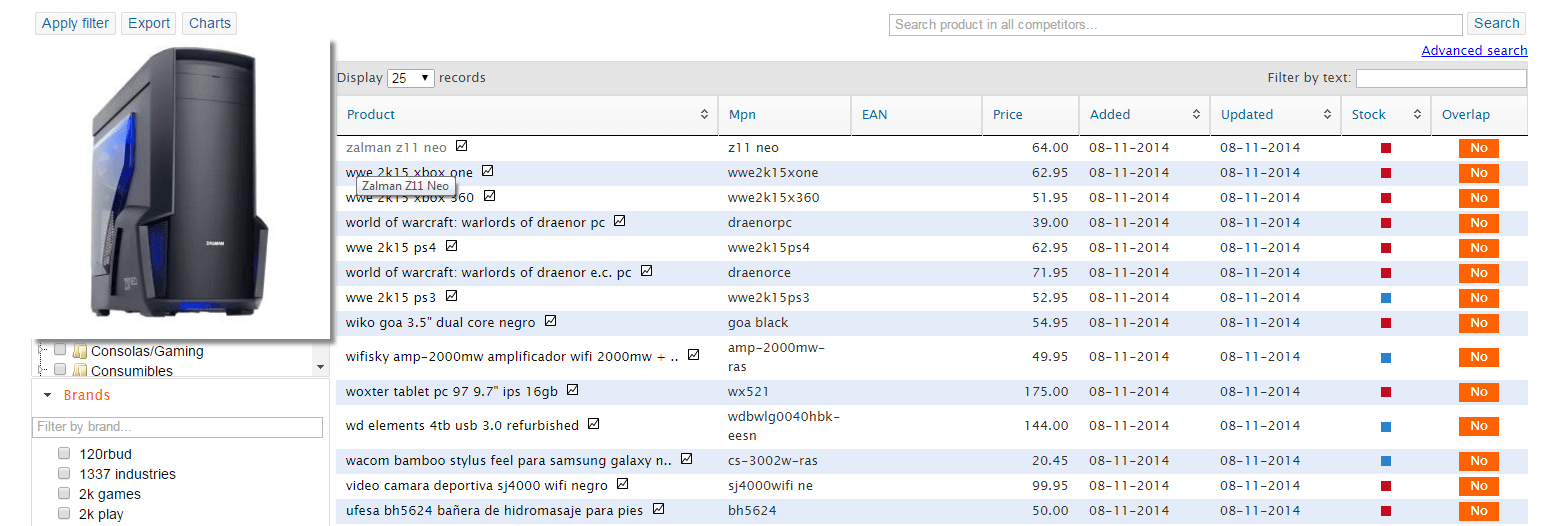
Task: Click stock indicator for zalman z11 neo
Action: pos(1386,148)
